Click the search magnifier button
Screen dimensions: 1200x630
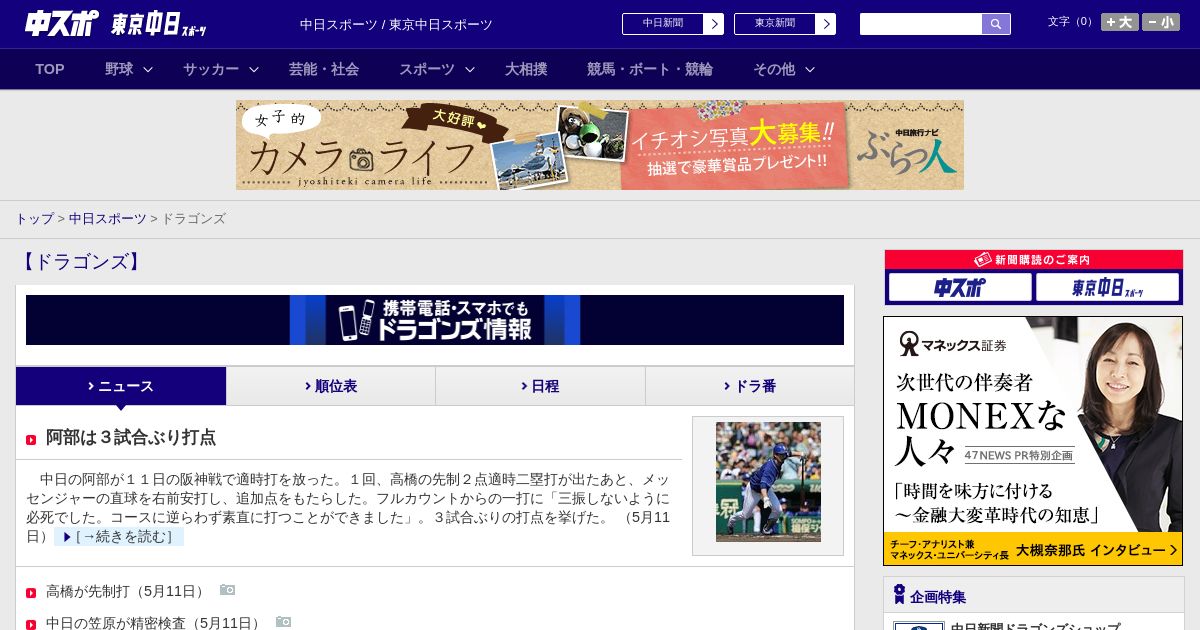[996, 24]
